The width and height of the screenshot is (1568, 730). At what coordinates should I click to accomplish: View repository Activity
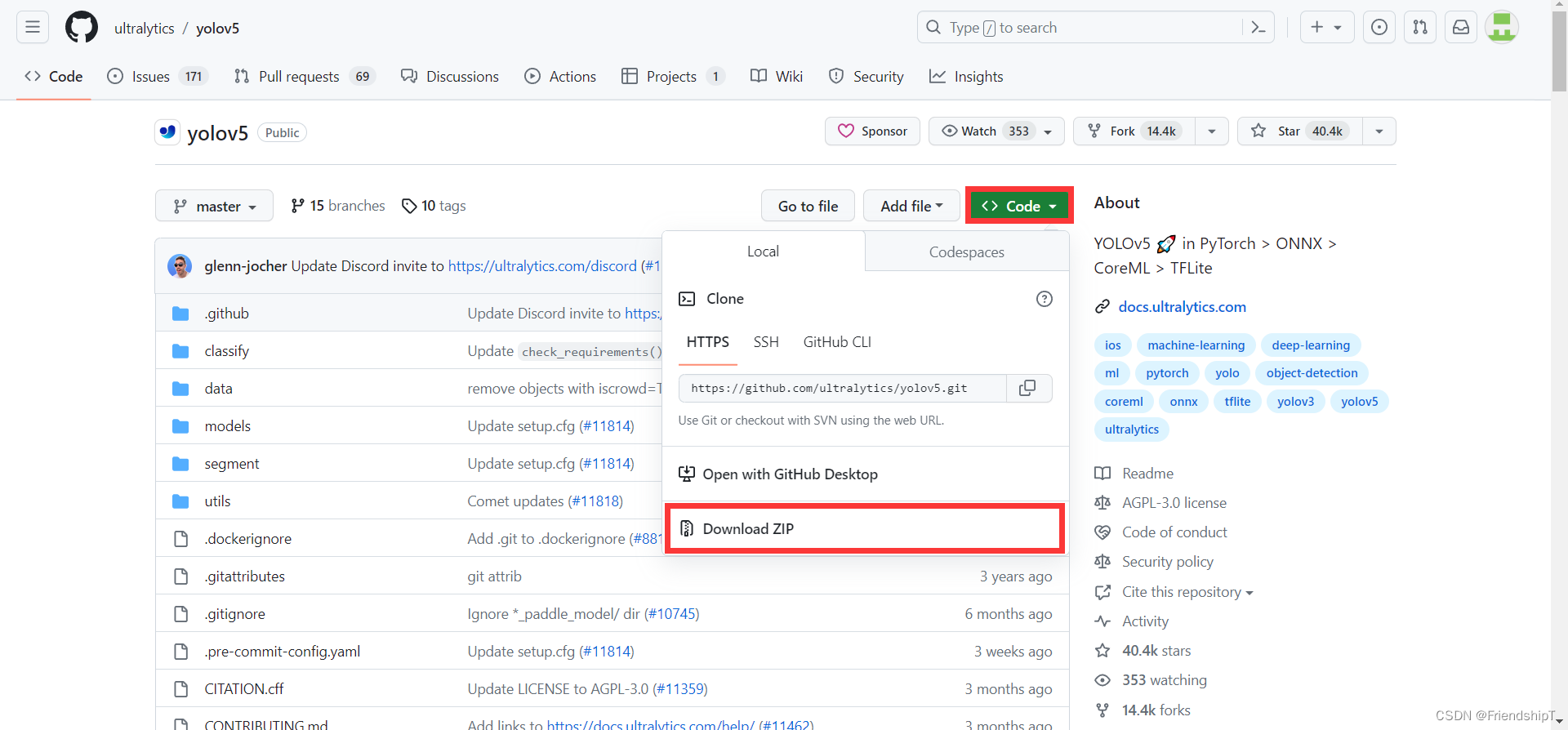coord(1132,621)
